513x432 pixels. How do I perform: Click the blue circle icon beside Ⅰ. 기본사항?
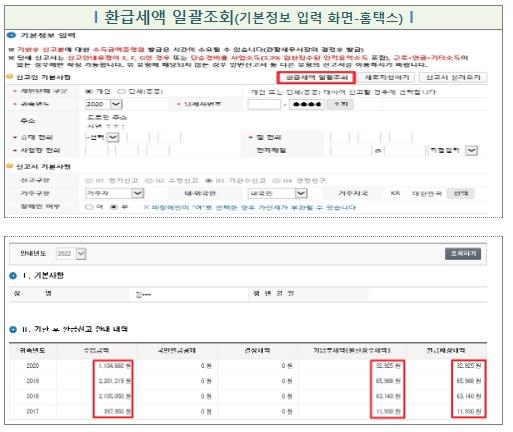point(13,276)
